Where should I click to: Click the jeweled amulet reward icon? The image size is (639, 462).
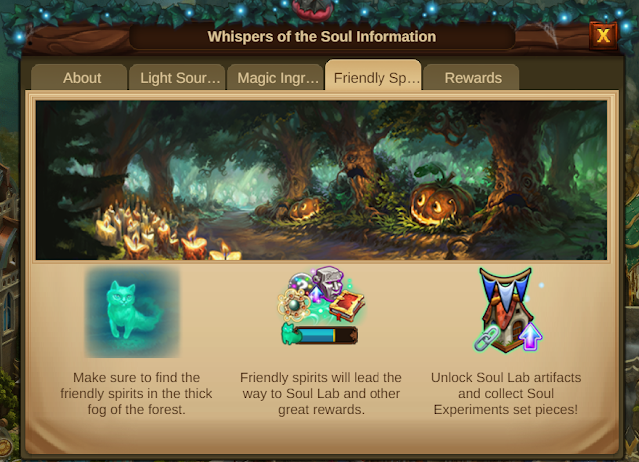pos(294,305)
